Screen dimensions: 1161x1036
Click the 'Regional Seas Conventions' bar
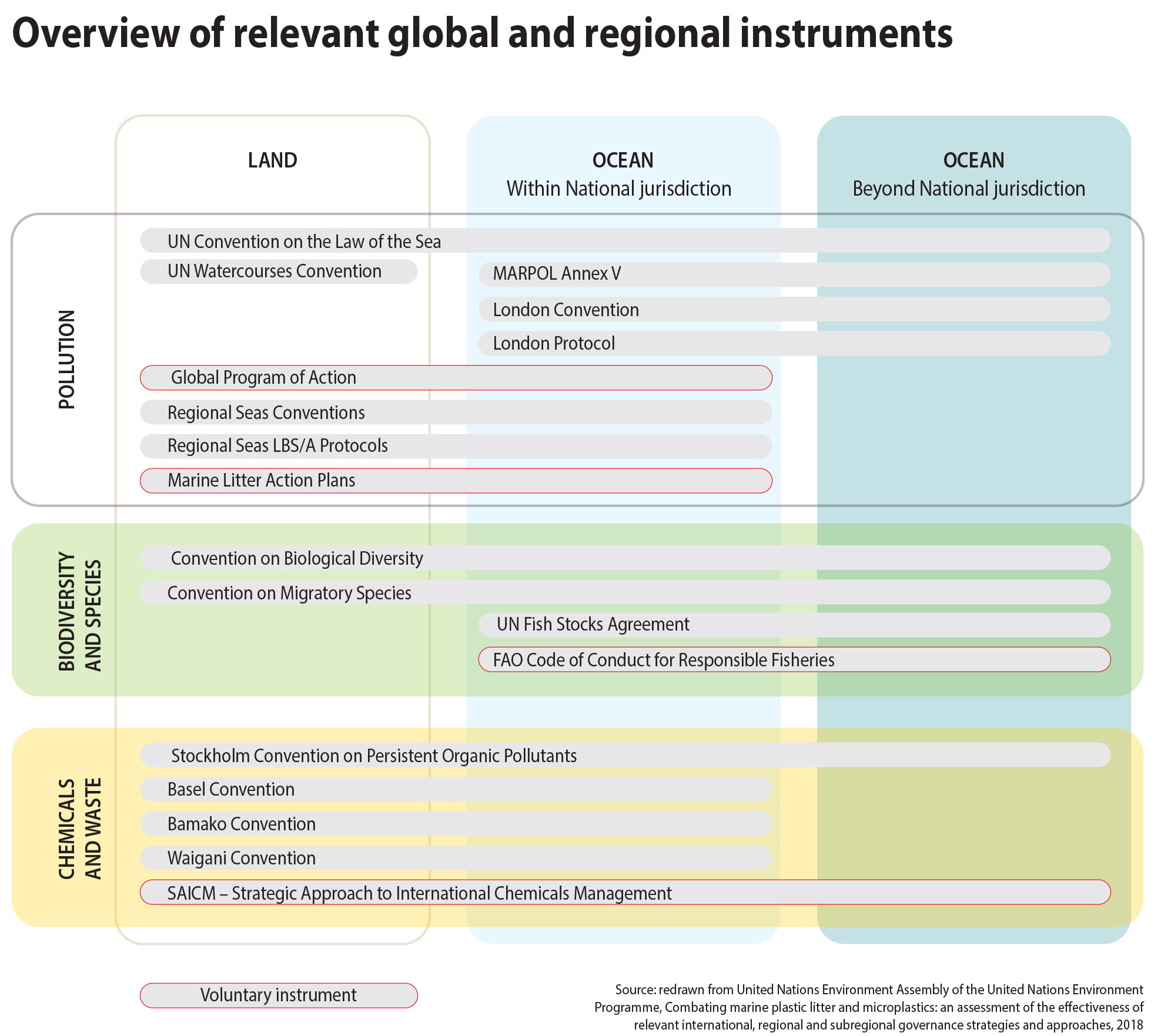pyautogui.click(x=456, y=412)
